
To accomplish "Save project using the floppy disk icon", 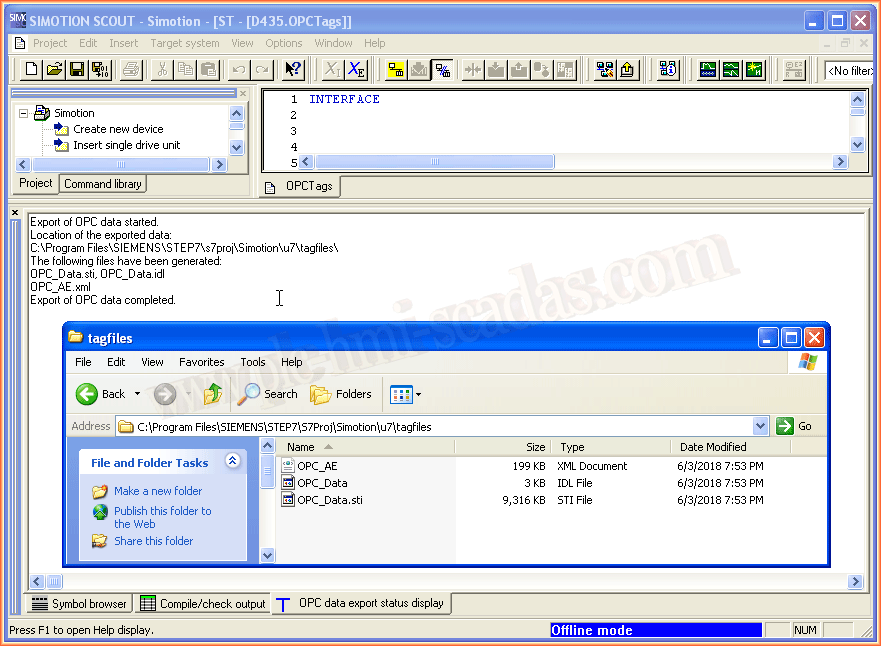I will [76, 69].
